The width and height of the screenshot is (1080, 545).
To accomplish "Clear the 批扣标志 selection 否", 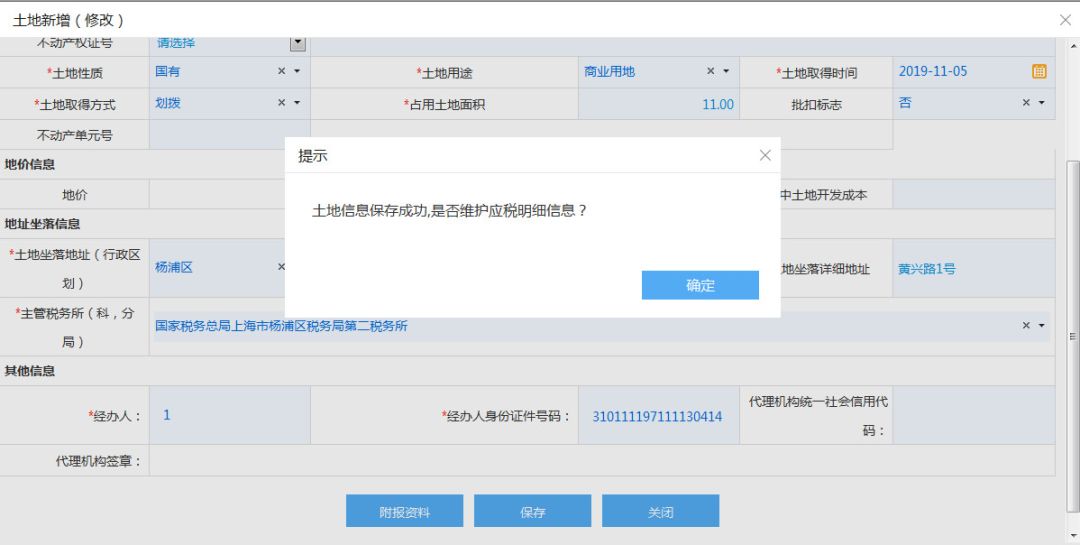I will [1026, 103].
